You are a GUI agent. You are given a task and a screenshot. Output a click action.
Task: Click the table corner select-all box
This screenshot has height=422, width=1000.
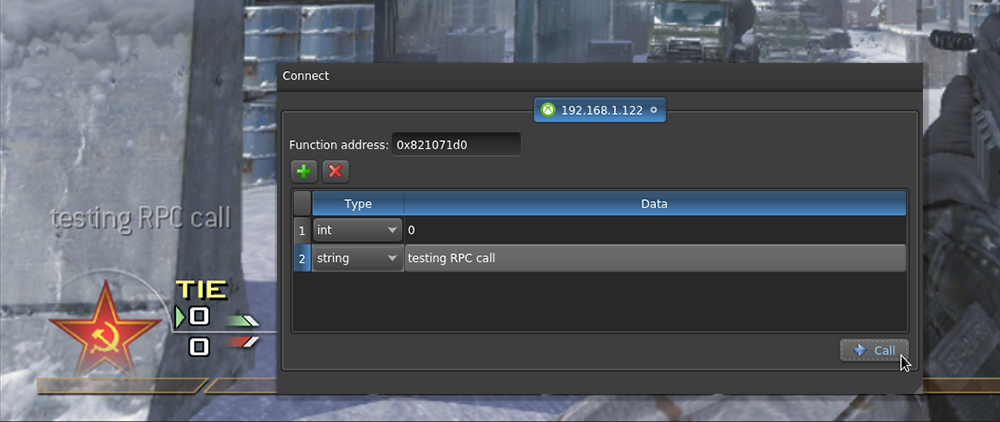coord(302,204)
